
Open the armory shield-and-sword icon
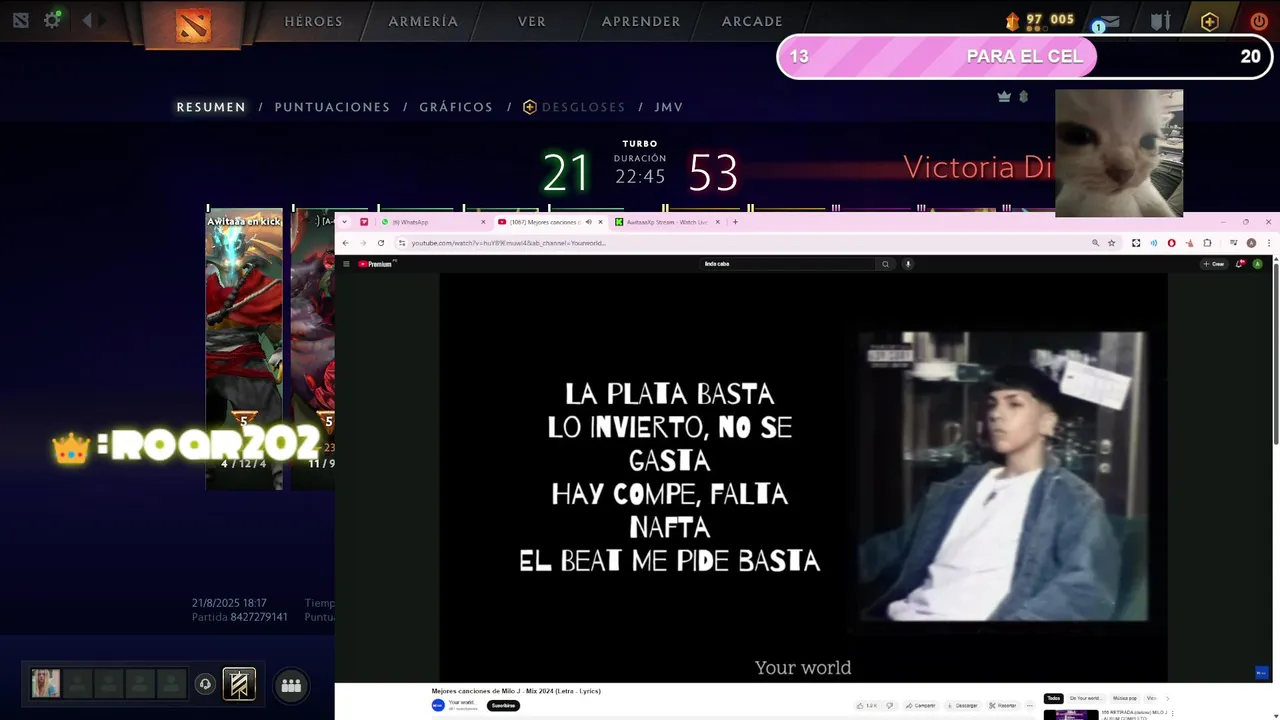pyautogui.click(x=1160, y=21)
